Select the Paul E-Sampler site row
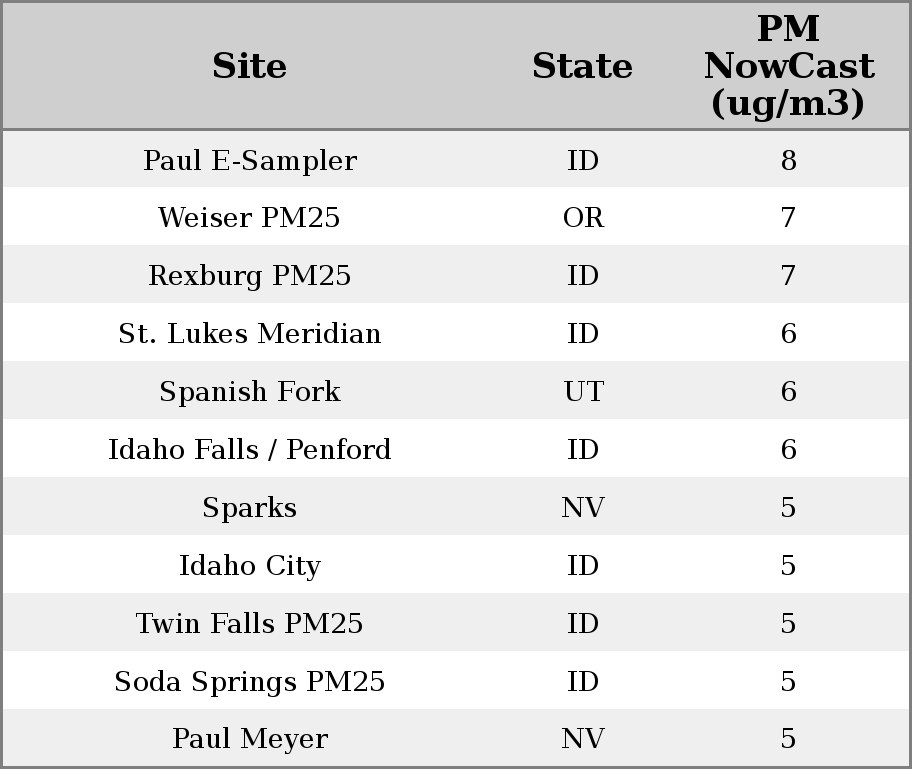 pyautogui.click(x=249, y=161)
